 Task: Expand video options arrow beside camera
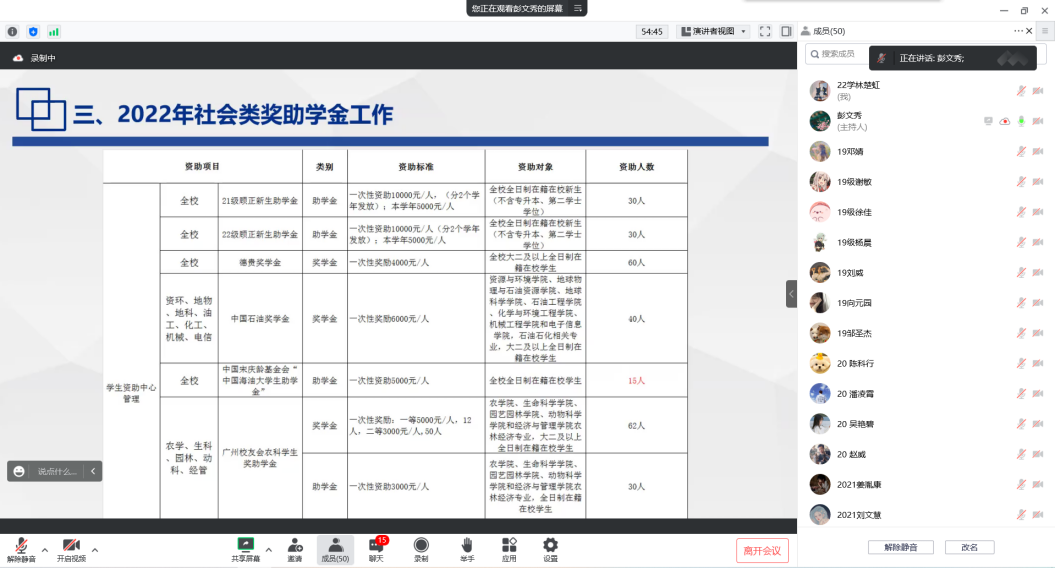pyautogui.click(x=95, y=549)
